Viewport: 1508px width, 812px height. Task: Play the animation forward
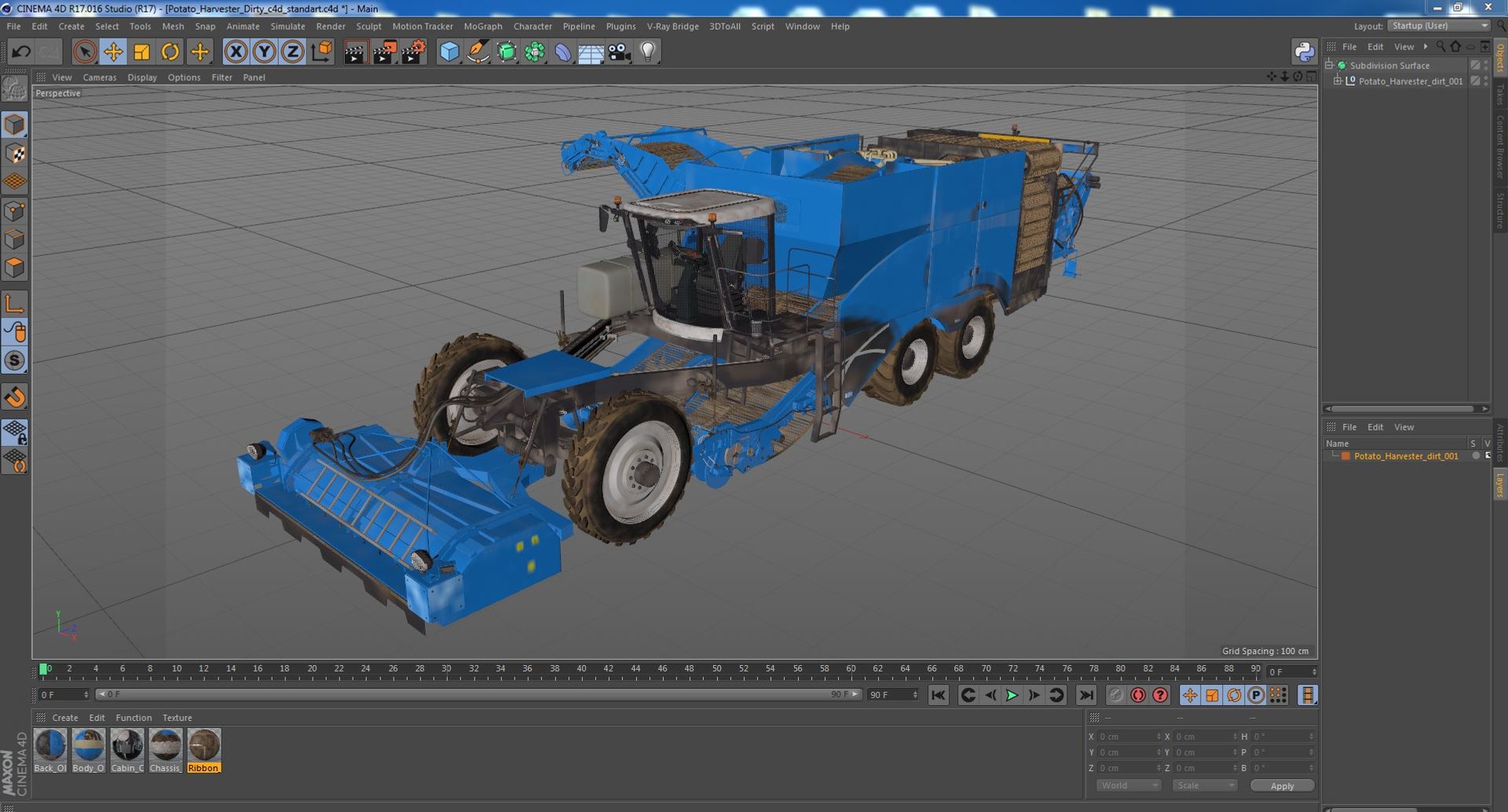pos(1012,695)
